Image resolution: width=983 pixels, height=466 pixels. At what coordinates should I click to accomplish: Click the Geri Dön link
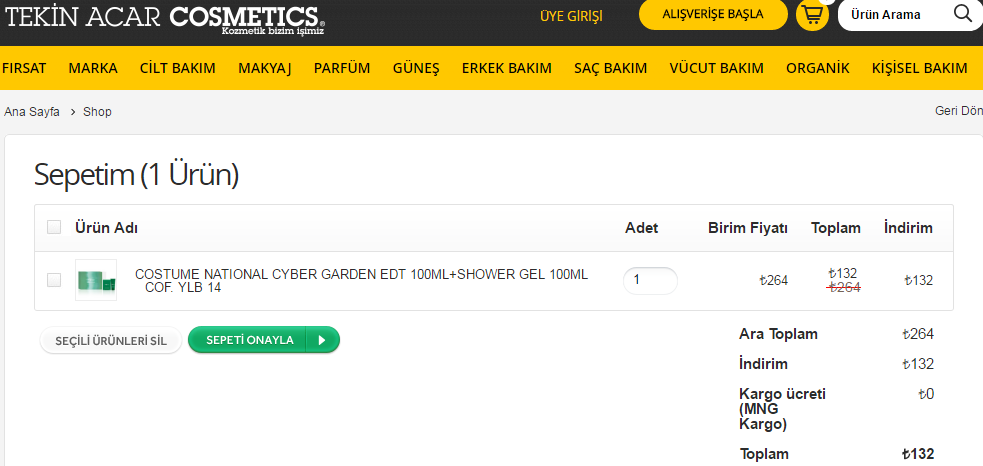pos(959,111)
